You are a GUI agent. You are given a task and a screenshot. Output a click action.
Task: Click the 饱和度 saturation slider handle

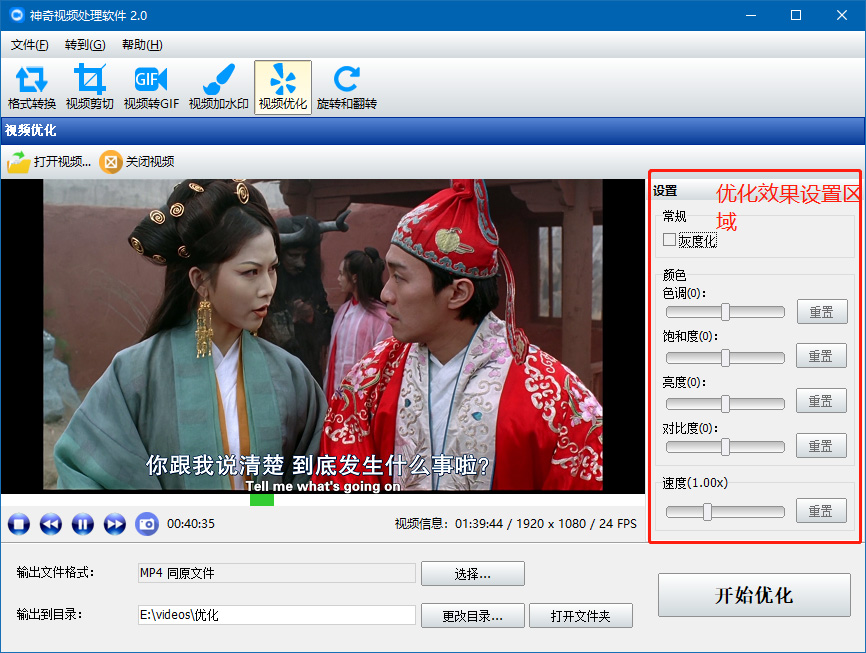(x=726, y=357)
